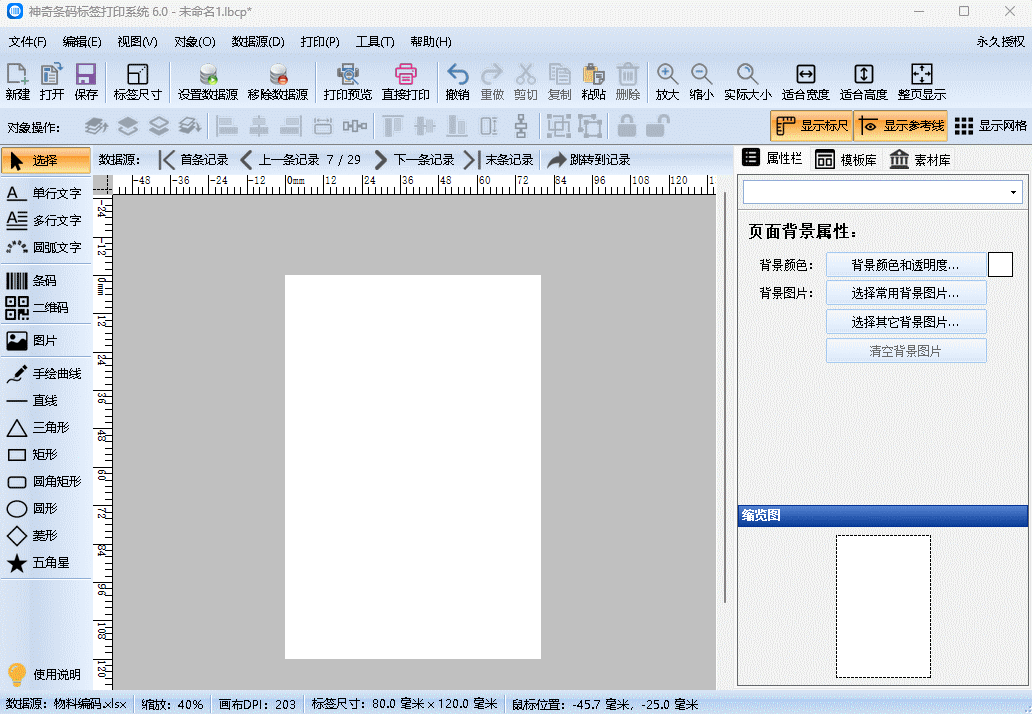Click 选择常用背景图片 button
The height and width of the screenshot is (714, 1032).
pos(905,293)
